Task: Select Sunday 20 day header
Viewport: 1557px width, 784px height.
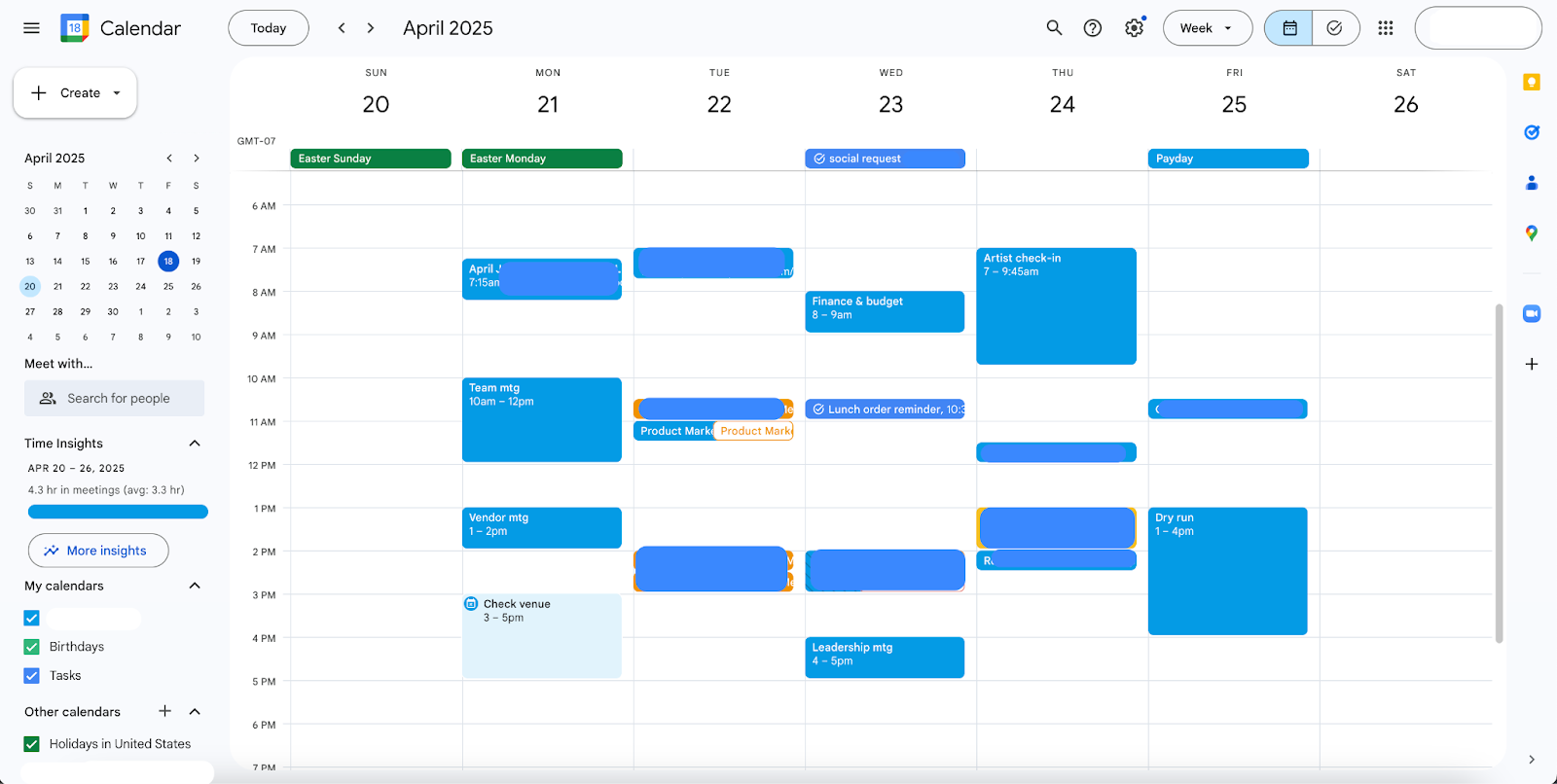Action: click(x=376, y=104)
